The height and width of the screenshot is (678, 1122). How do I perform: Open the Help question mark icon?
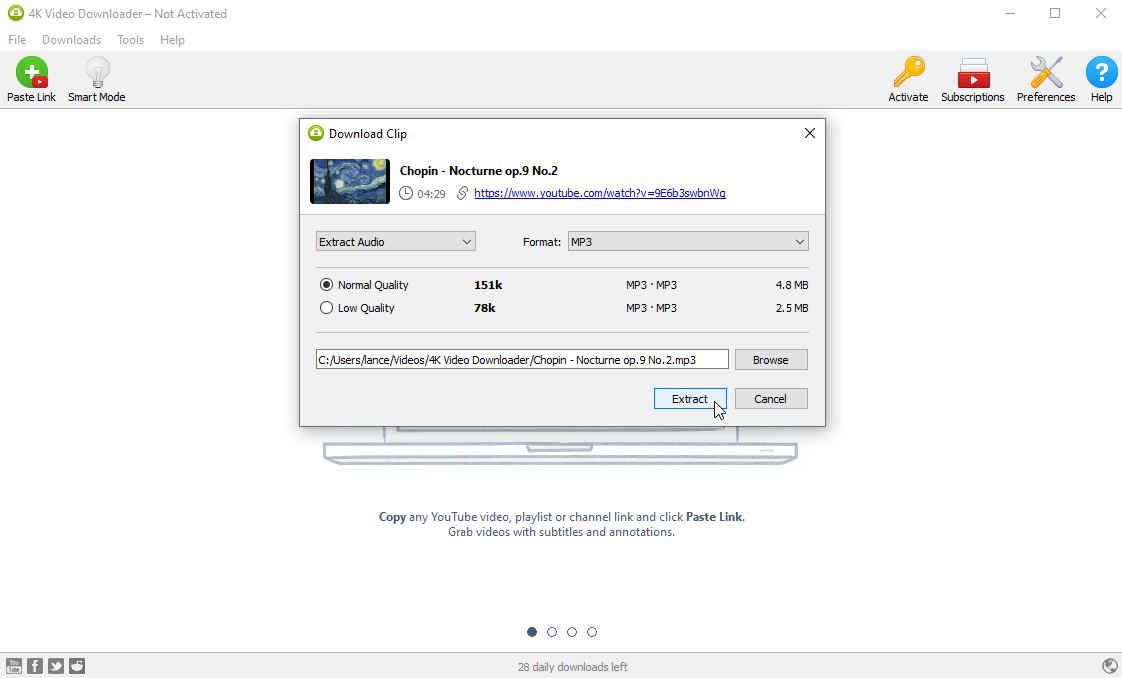tap(1101, 72)
